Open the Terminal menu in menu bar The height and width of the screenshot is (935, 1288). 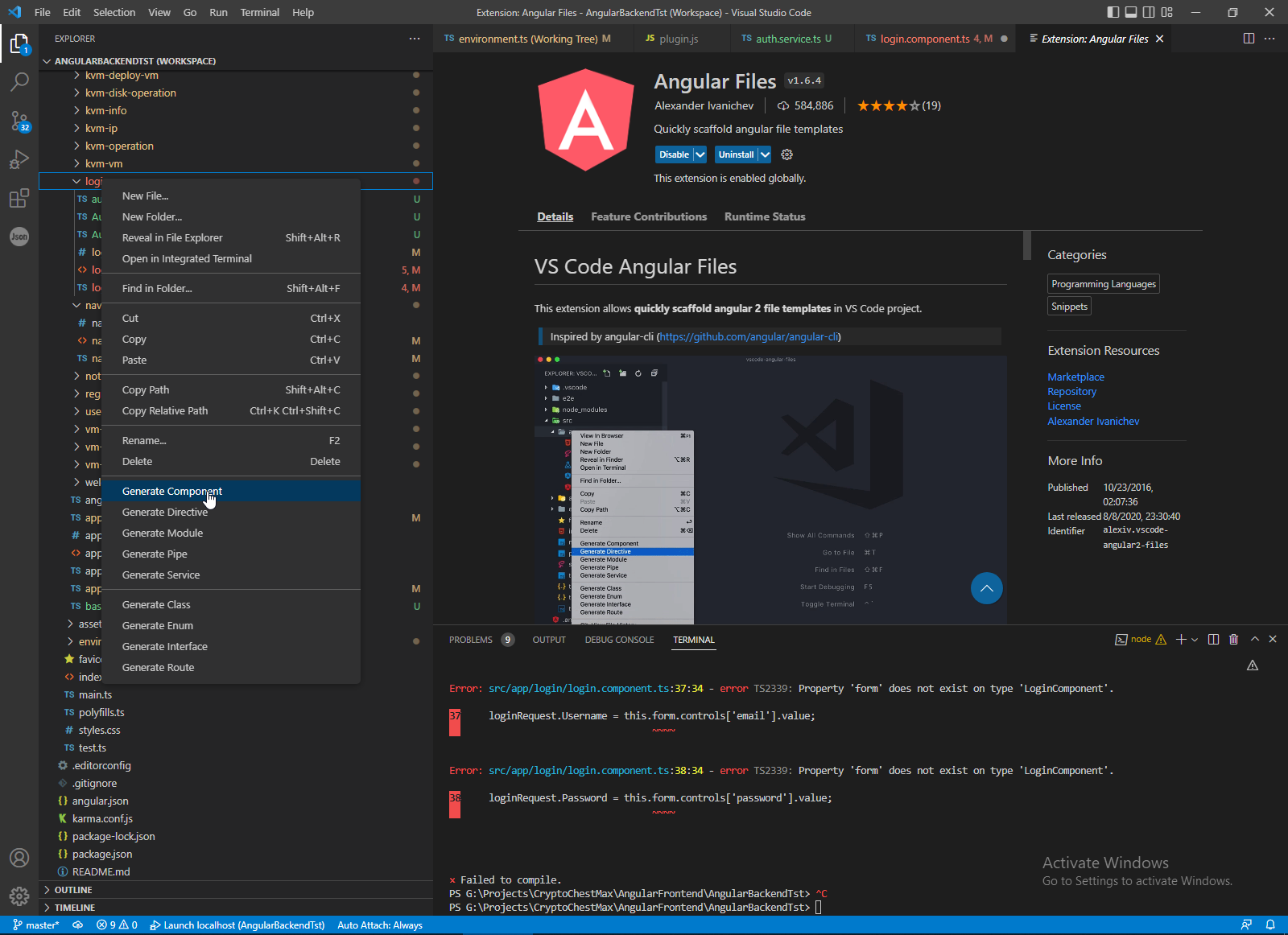point(260,12)
